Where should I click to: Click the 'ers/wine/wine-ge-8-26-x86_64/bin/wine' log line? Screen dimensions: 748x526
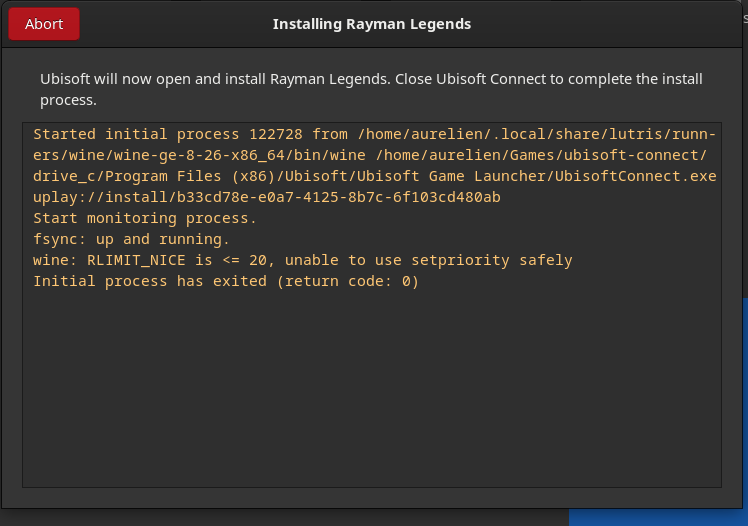370,155
